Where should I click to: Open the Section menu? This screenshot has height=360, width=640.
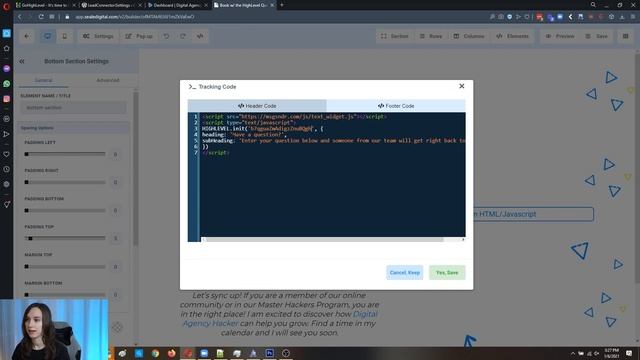click(394, 36)
